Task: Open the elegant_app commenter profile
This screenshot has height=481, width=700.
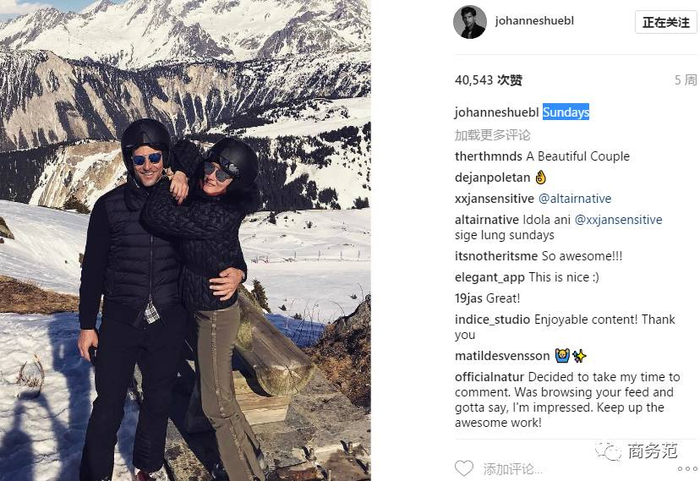Action: click(x=489, y=277)
